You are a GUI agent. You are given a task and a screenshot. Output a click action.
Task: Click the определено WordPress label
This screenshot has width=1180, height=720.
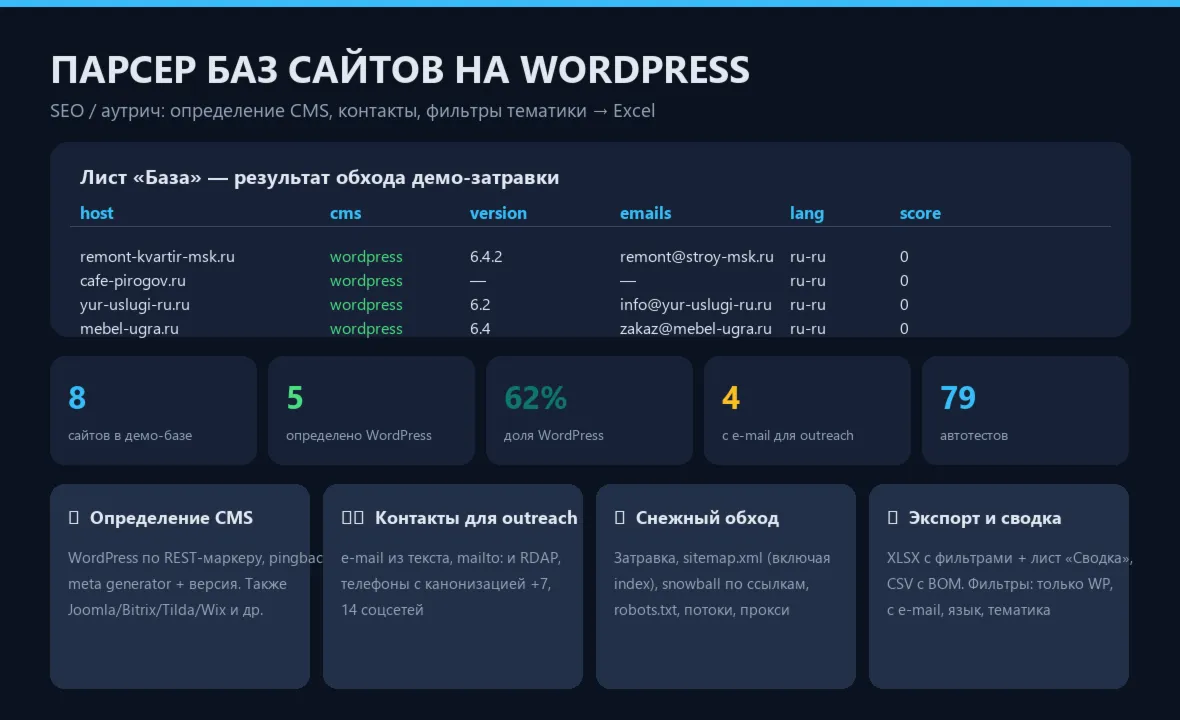coord(358,436)
